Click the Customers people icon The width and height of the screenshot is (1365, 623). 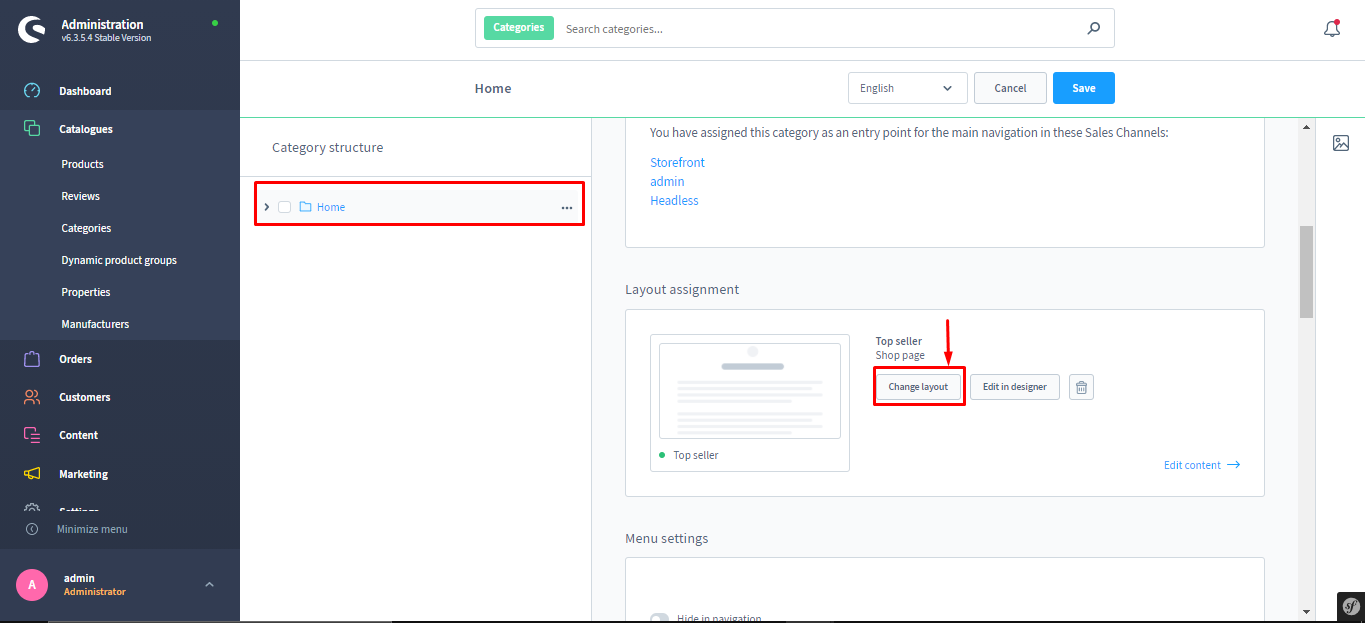[x=32, y=397]
